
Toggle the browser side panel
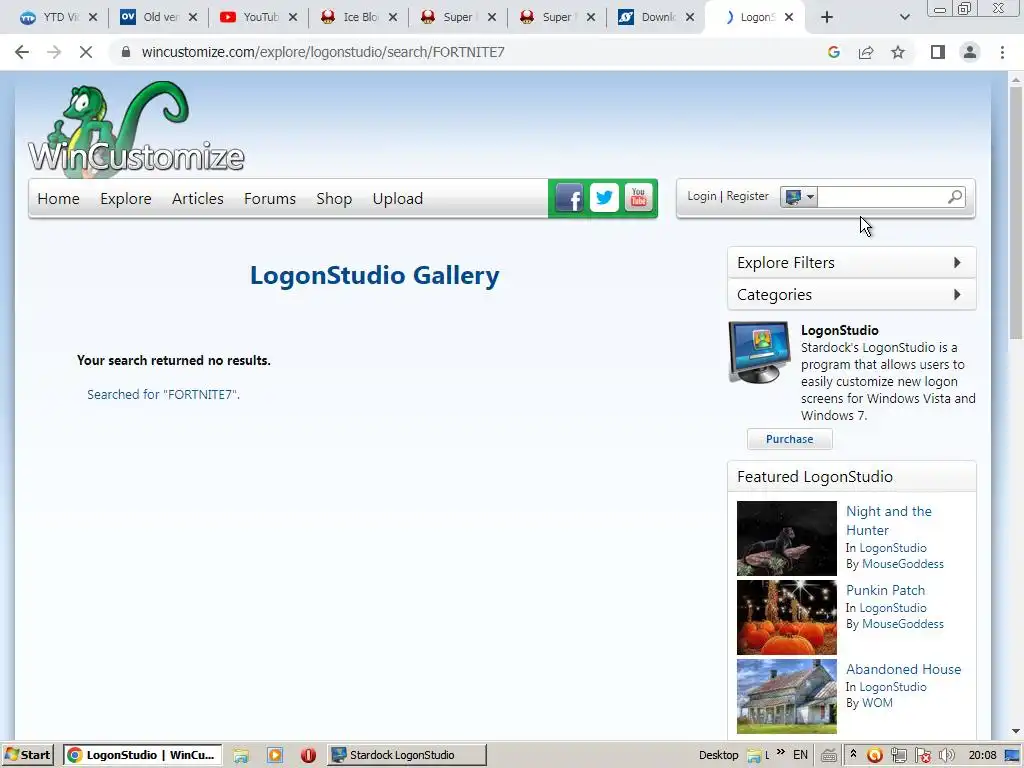click(938, 52)
